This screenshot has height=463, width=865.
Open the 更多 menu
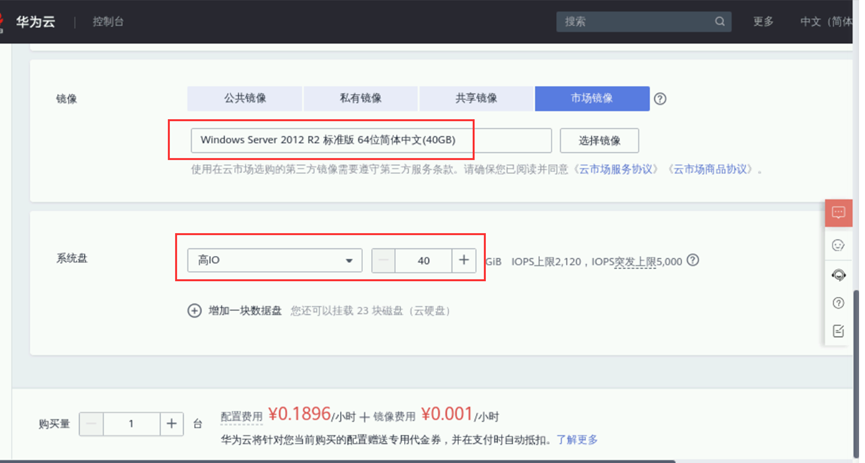(763, 22)
